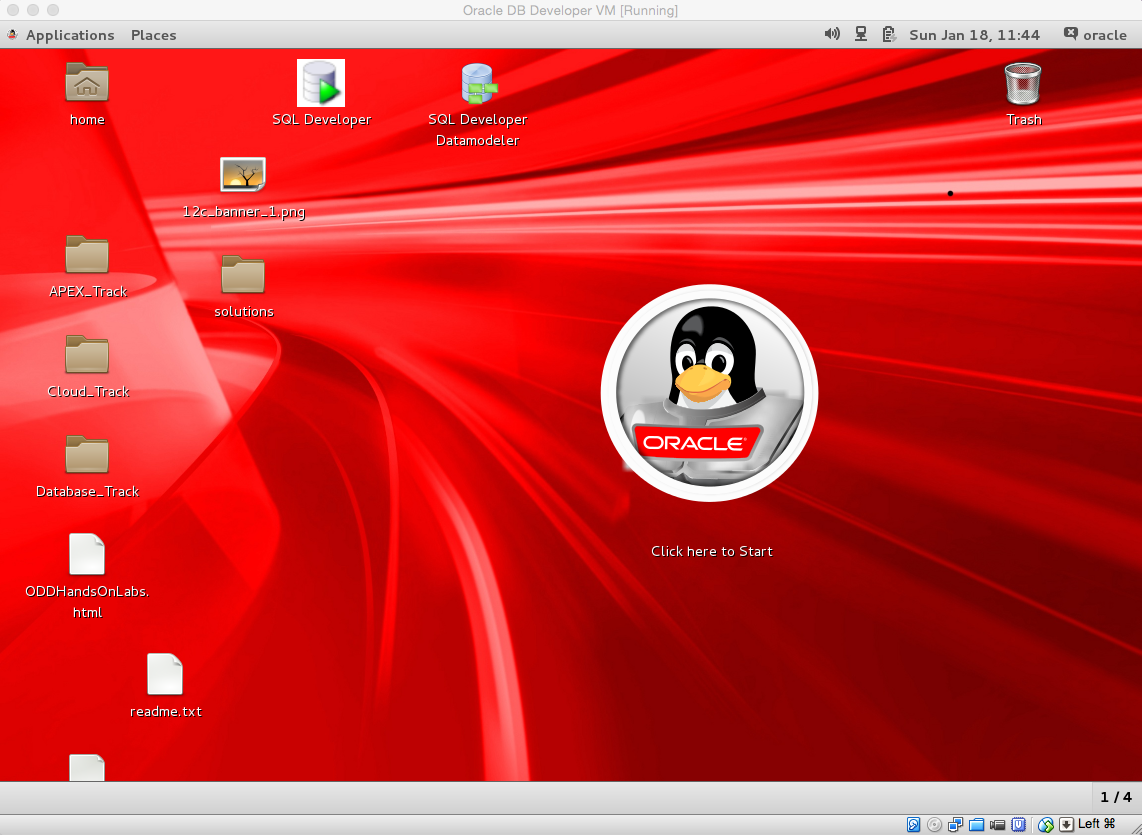Viewport: 1142px width, 835px height.
Task: Click the battery power indicator icon
Action: pyautogui.click(x=889, y=34)
